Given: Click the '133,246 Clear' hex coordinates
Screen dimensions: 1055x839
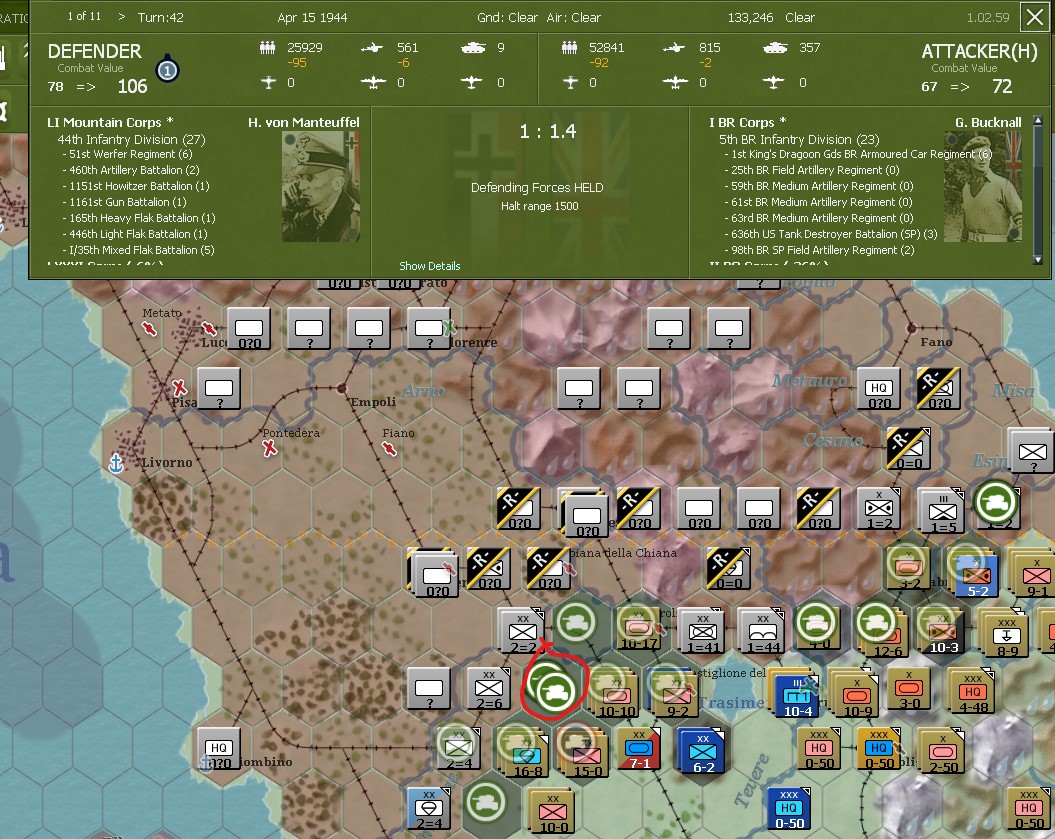Looking at the screenshot, I should [770, 17].
